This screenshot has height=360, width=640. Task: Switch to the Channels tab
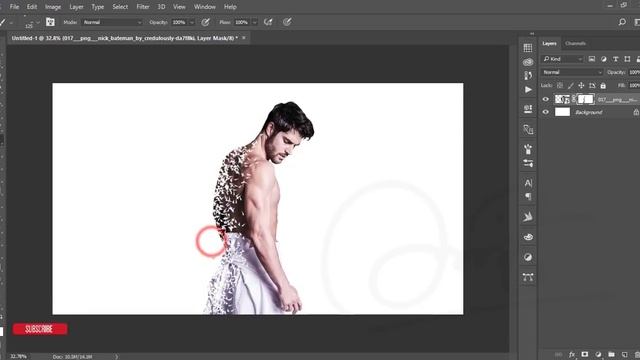click(x=576, y=43)
